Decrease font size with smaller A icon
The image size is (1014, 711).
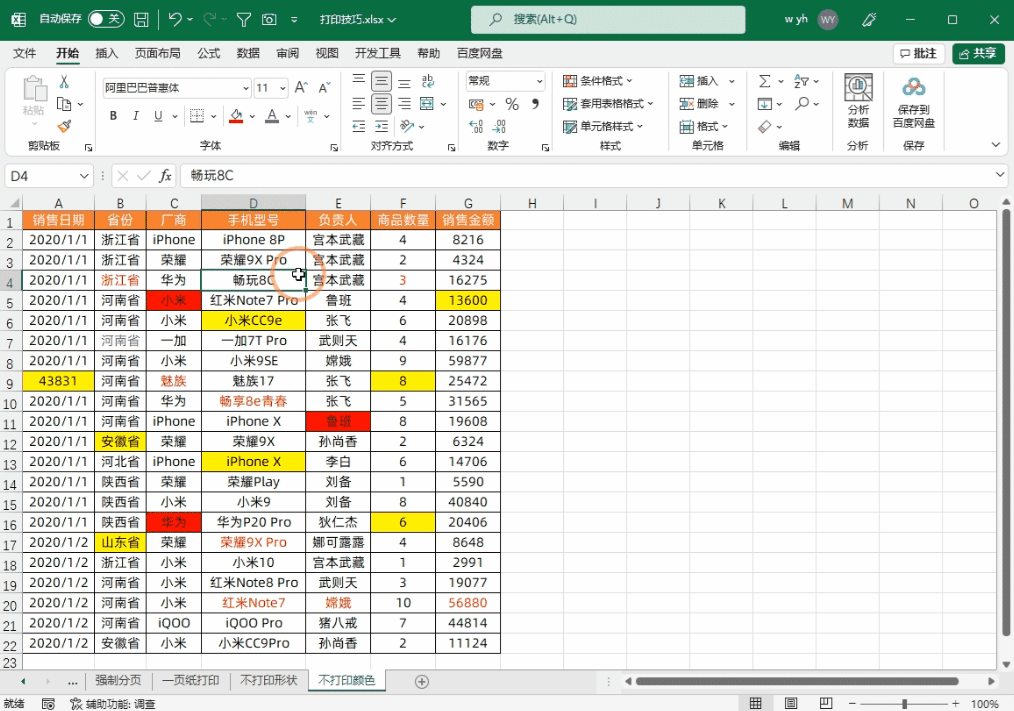click(325, 87)
